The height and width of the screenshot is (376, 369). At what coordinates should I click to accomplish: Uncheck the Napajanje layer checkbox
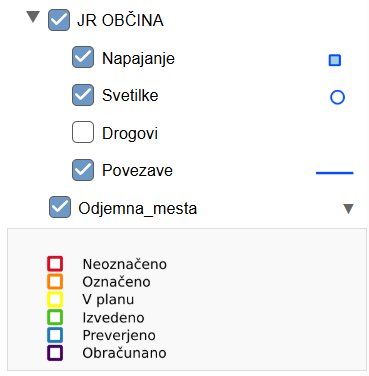point(83,57)
